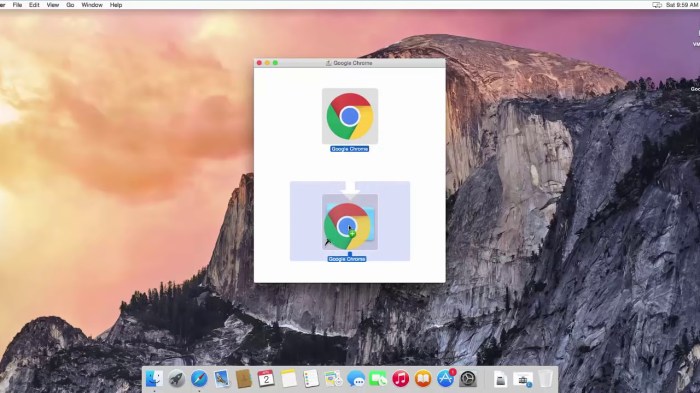
Task: Open the Trash in the dock
Action: [545, 379]
